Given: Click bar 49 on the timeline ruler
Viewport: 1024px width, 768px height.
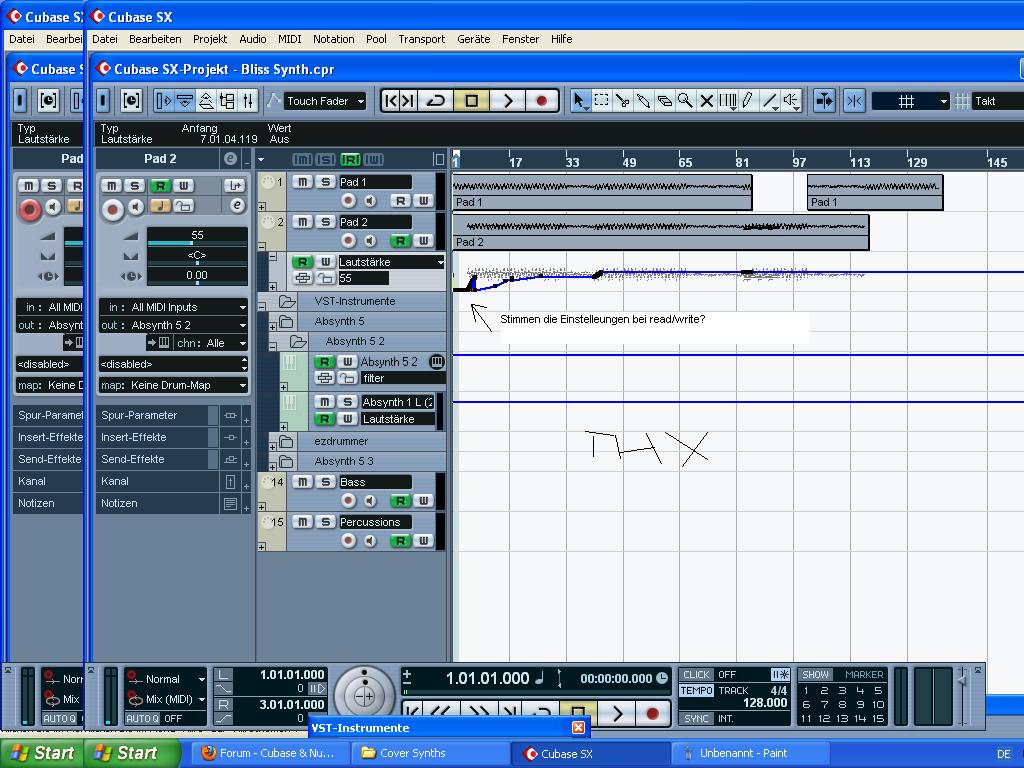Looking at the screenshot, I should point(628,161).
